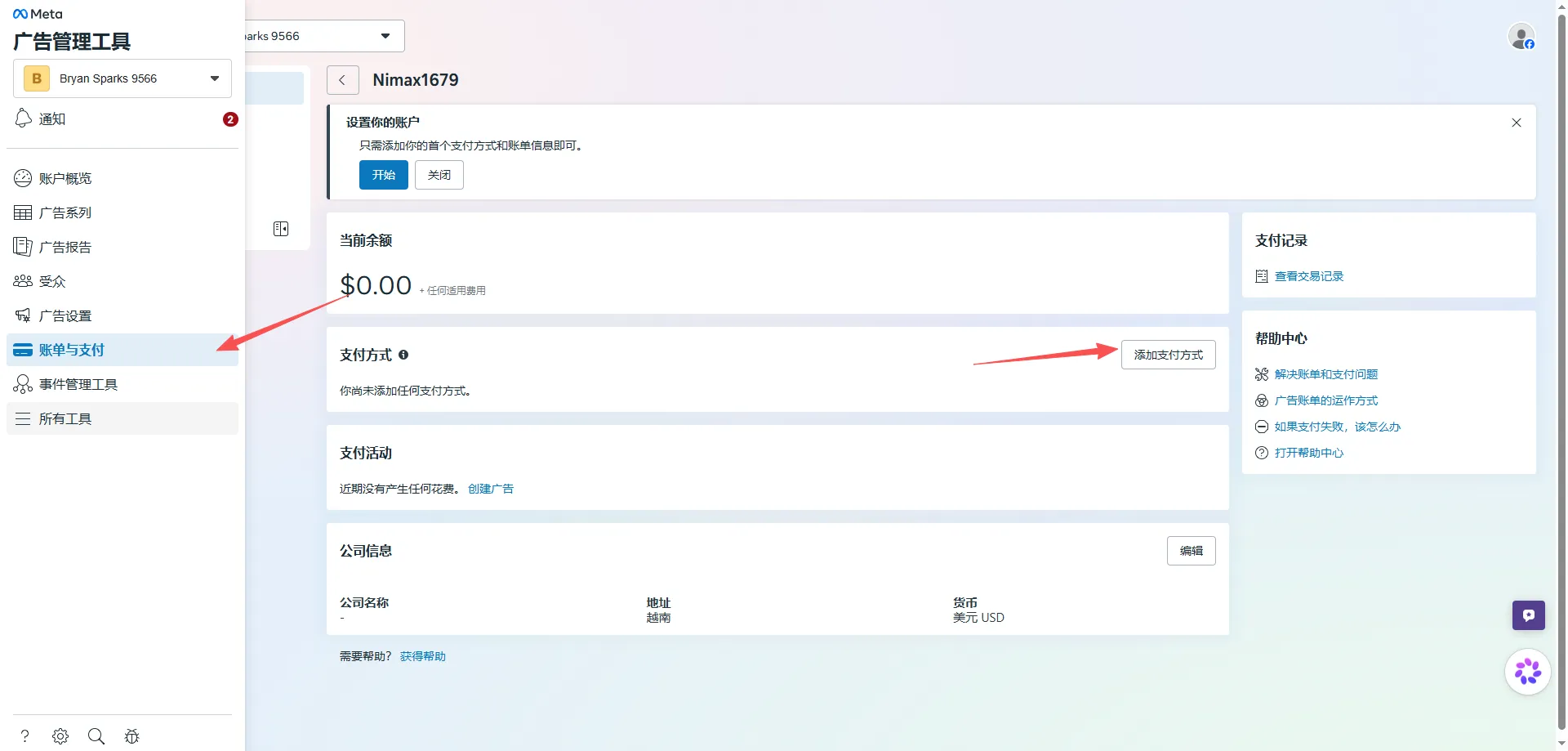The image size is (1568, 751).
Task: Click the search magnifier icon
Action: [x=96, y=736]
